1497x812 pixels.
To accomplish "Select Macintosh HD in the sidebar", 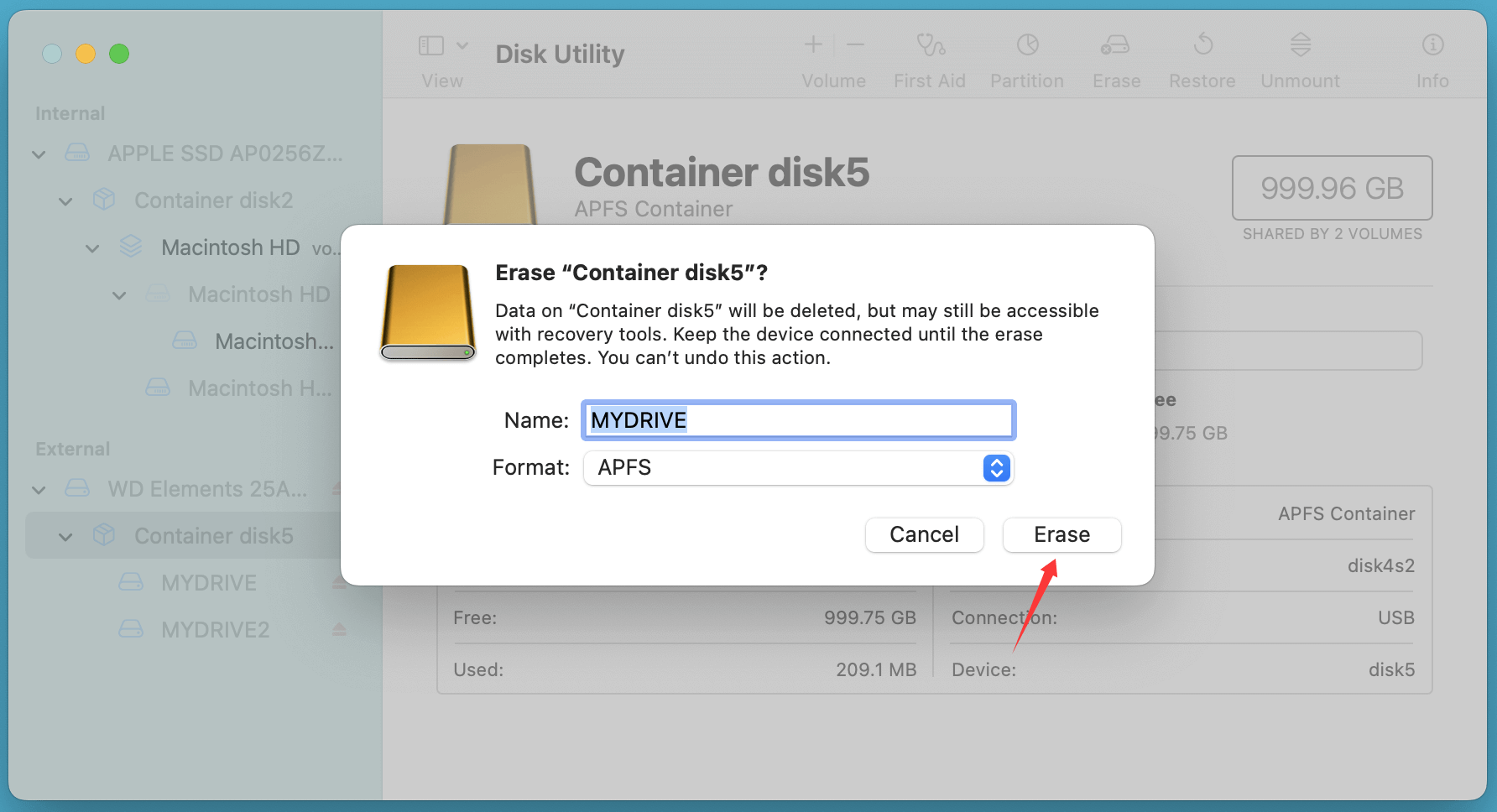I will 231,247.
